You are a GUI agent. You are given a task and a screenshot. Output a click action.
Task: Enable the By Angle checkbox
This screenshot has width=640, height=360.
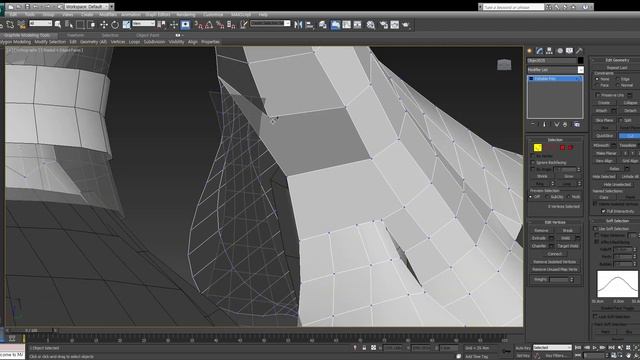(x=533, y=169)
